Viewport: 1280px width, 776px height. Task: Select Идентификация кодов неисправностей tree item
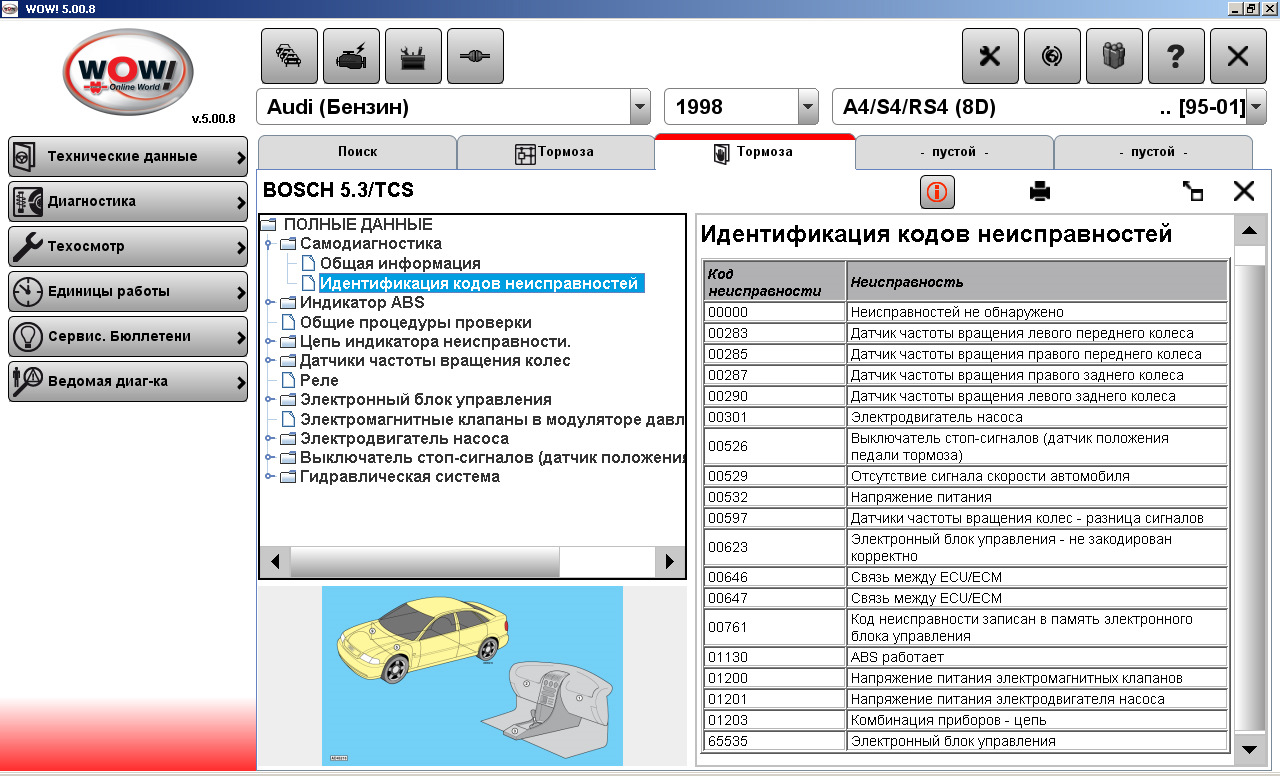[x=481, y=284]
